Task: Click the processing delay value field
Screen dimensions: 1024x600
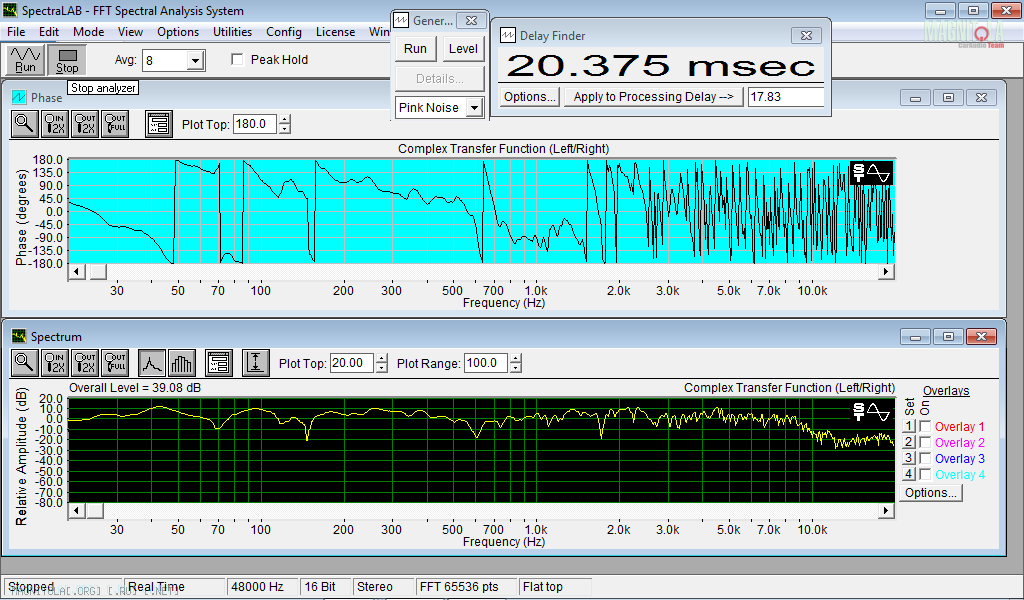Action: 785,97
